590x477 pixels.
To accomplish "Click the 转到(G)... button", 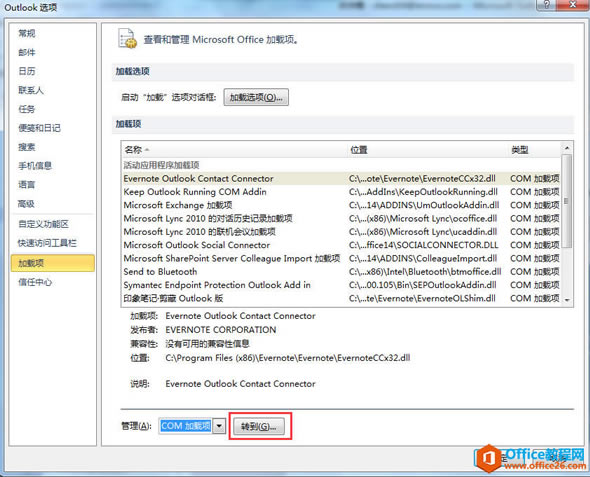I will click(x=259, y=427).
